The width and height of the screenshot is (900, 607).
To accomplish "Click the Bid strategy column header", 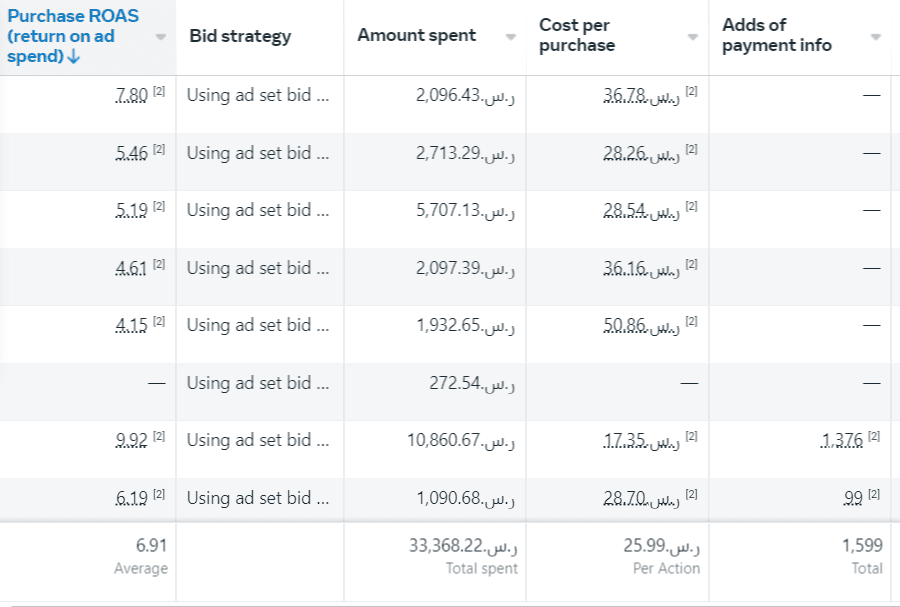I will [x=240, y=36].
